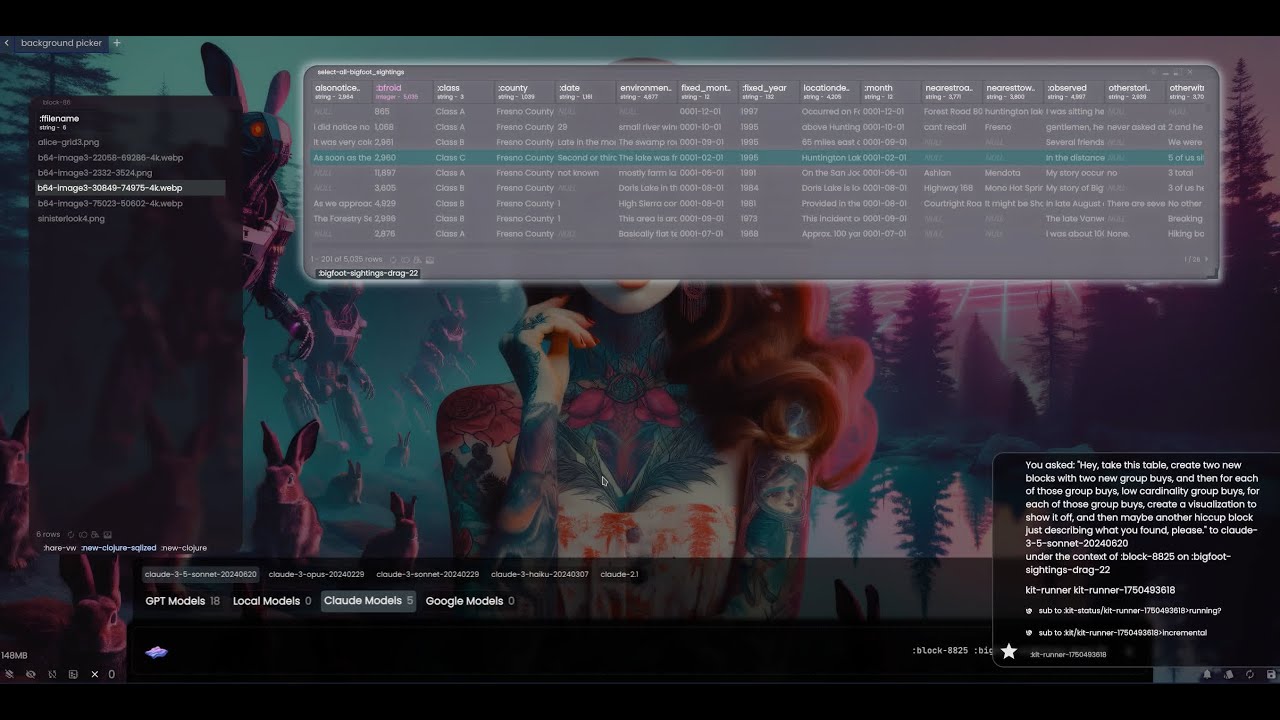The width and height of the screenshot is (1280, 720).
Task: Click icon left of 'sub to :kit-status' line
Action: pyautogui.click(x=1029, y=611)
